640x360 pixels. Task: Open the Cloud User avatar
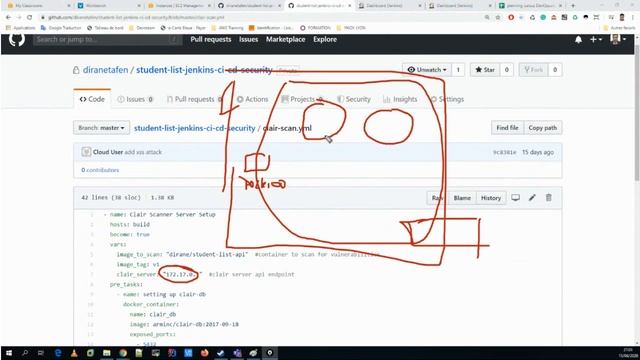pyautogui.click(x=86, y=152)
